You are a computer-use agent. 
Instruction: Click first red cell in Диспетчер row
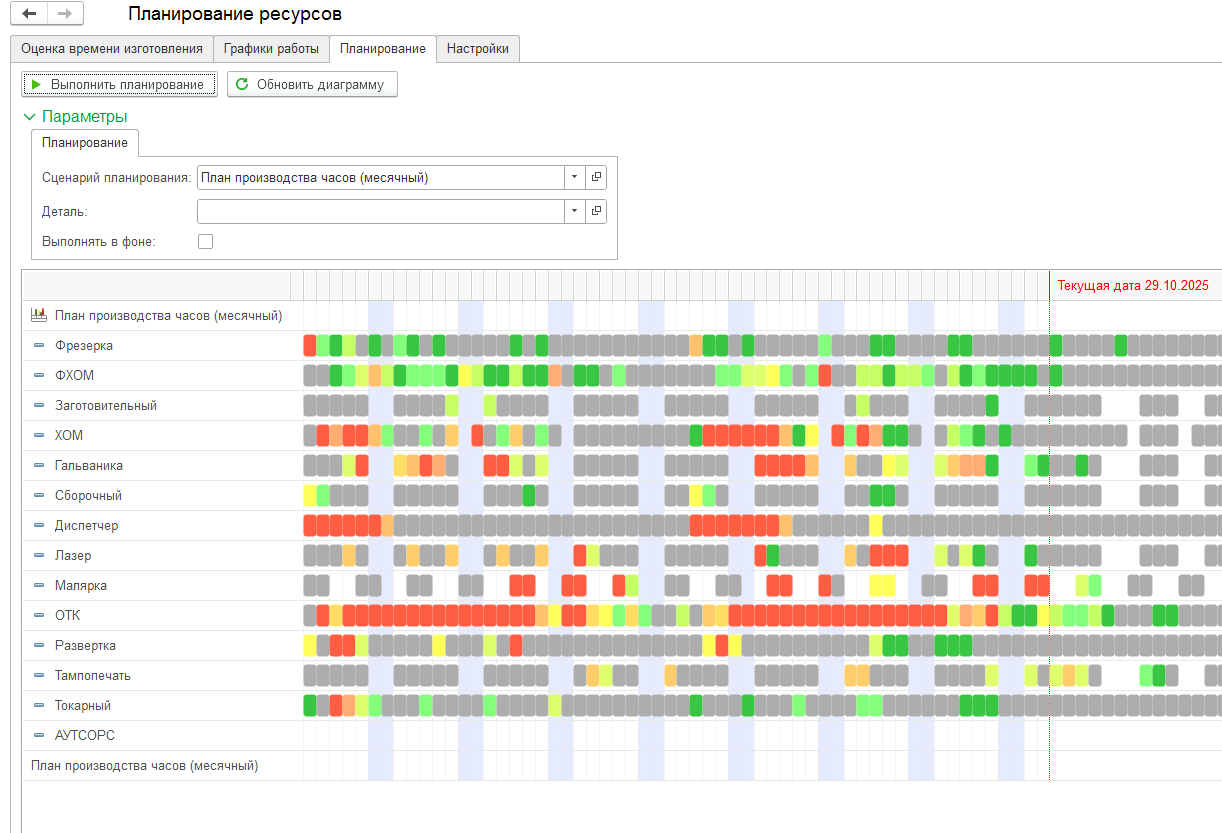310,526
